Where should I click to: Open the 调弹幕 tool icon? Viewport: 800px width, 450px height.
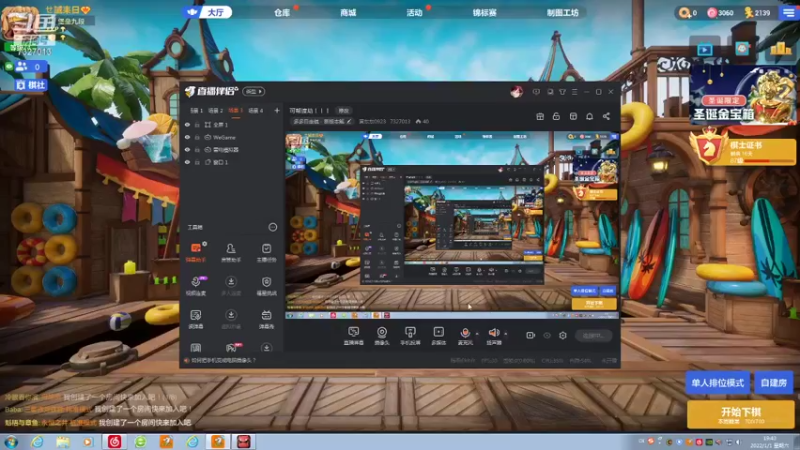click(x=196, y=319)
